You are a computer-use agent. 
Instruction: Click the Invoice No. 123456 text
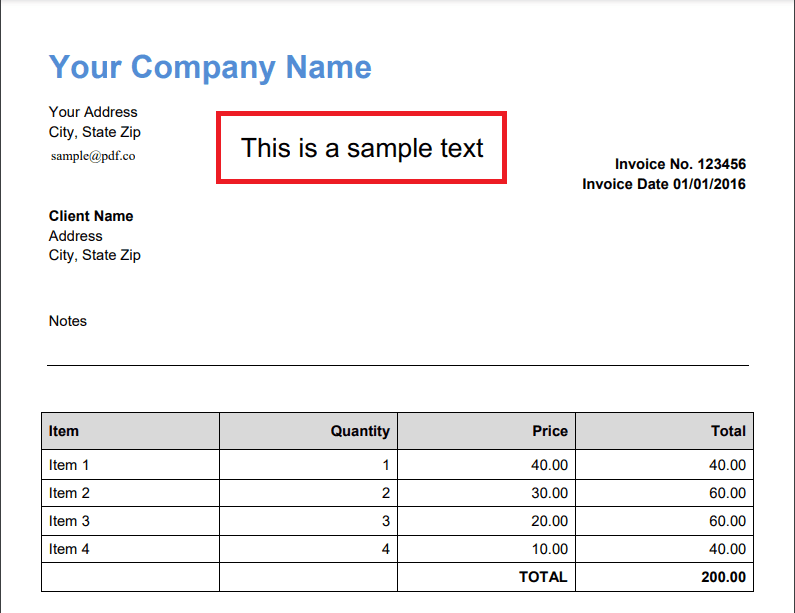[680, 164]
